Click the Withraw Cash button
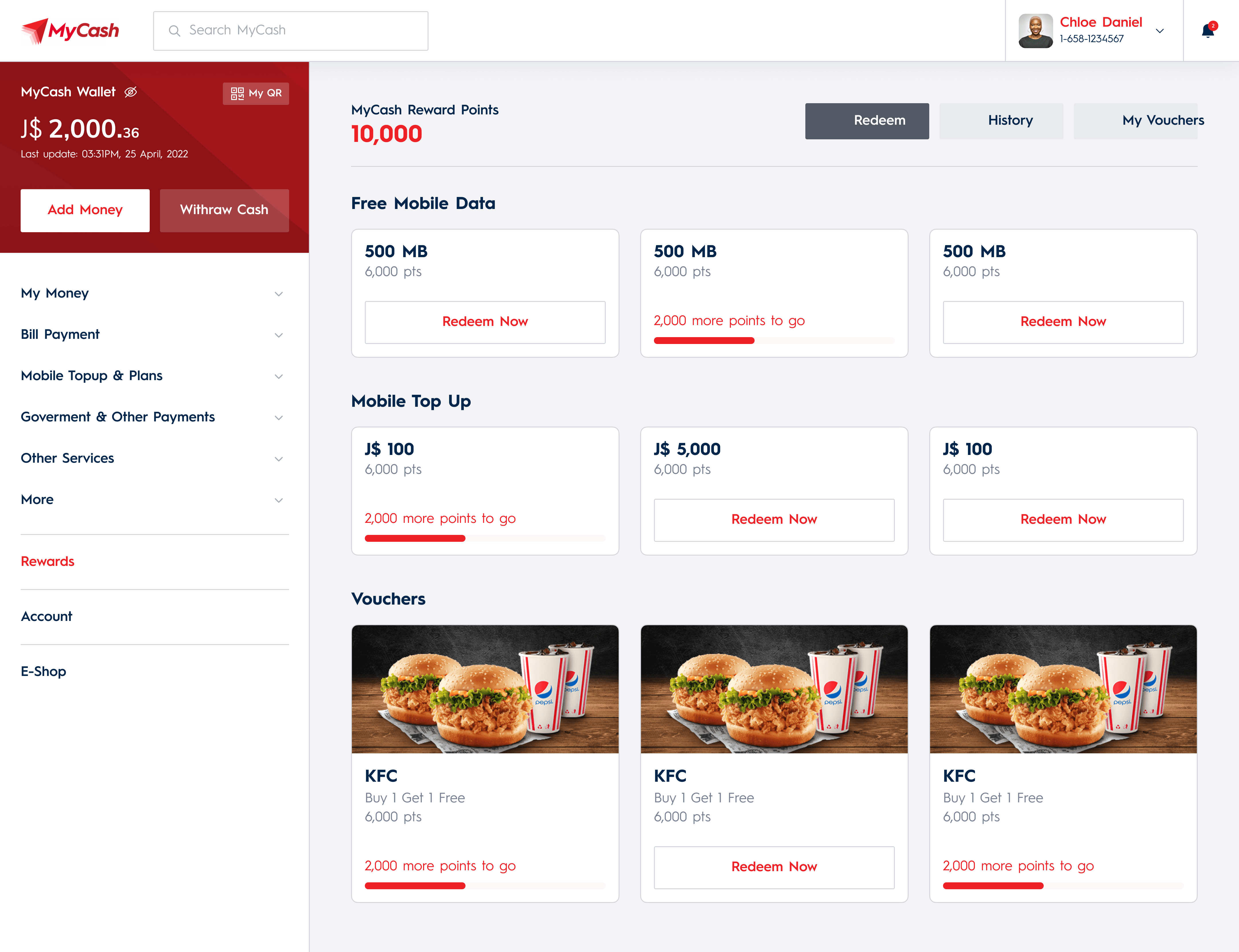The image size is (1239, 952). (x=225, y=210)
